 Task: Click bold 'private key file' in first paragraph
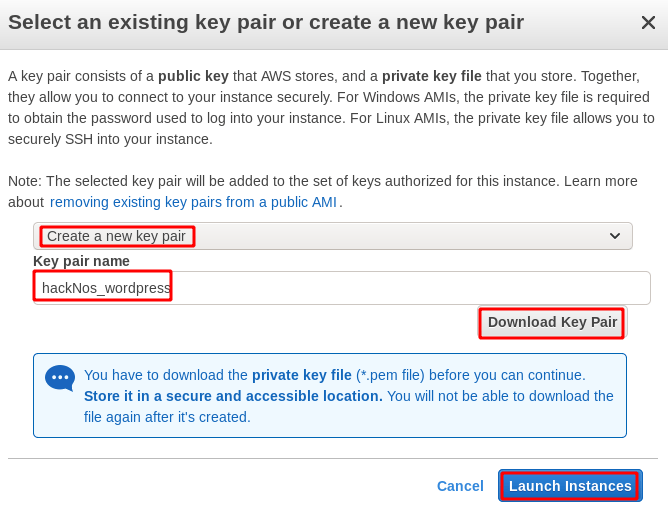(x=432, y=76)
